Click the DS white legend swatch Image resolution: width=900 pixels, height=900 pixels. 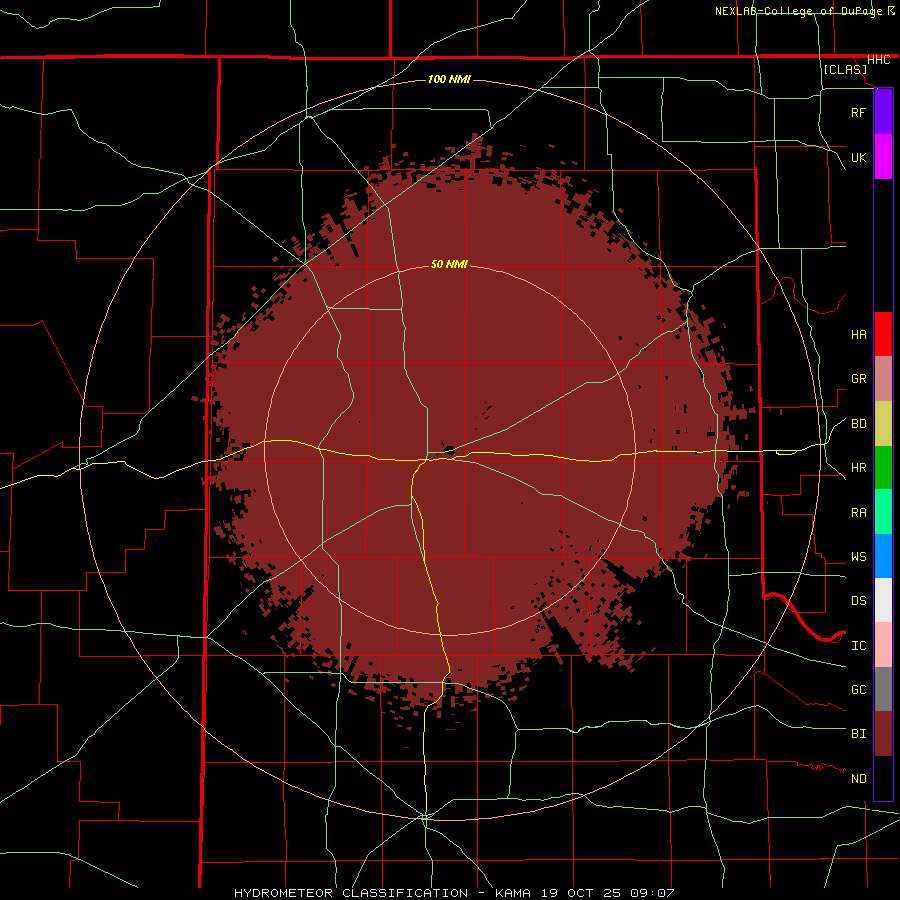click(x=883, y=600)
